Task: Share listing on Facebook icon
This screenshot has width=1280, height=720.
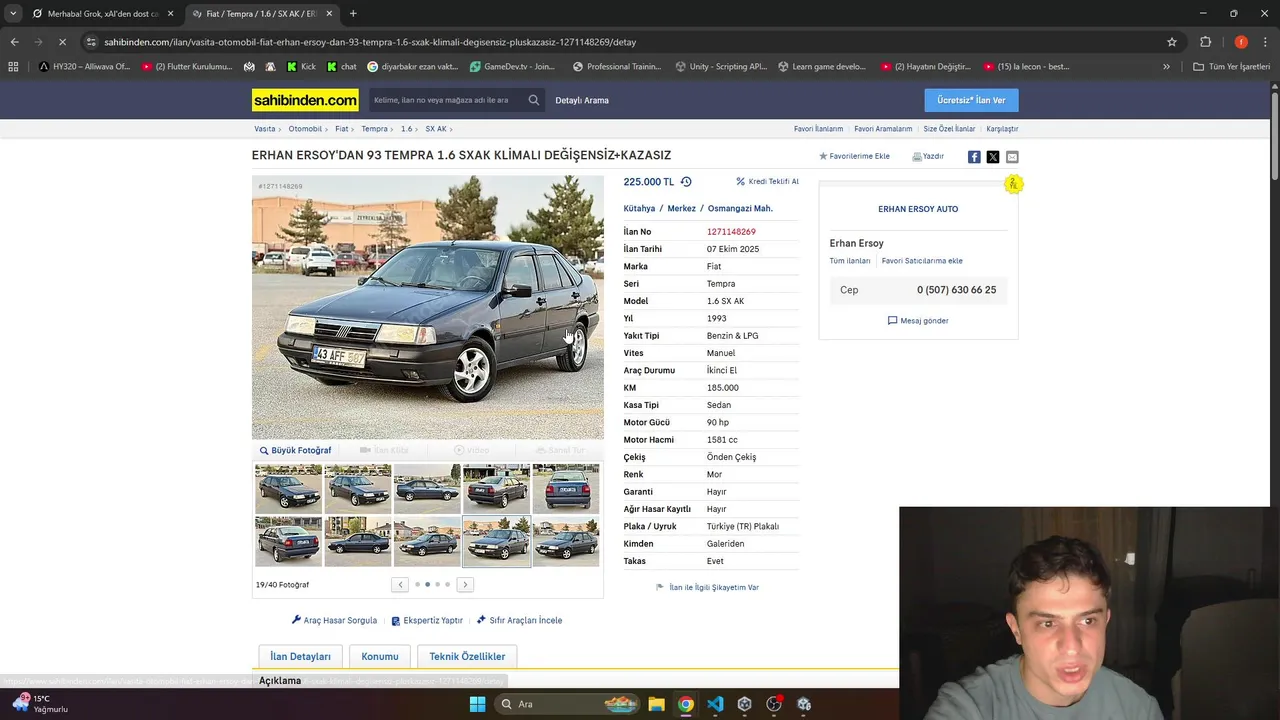Action: [x=974, y=157]
